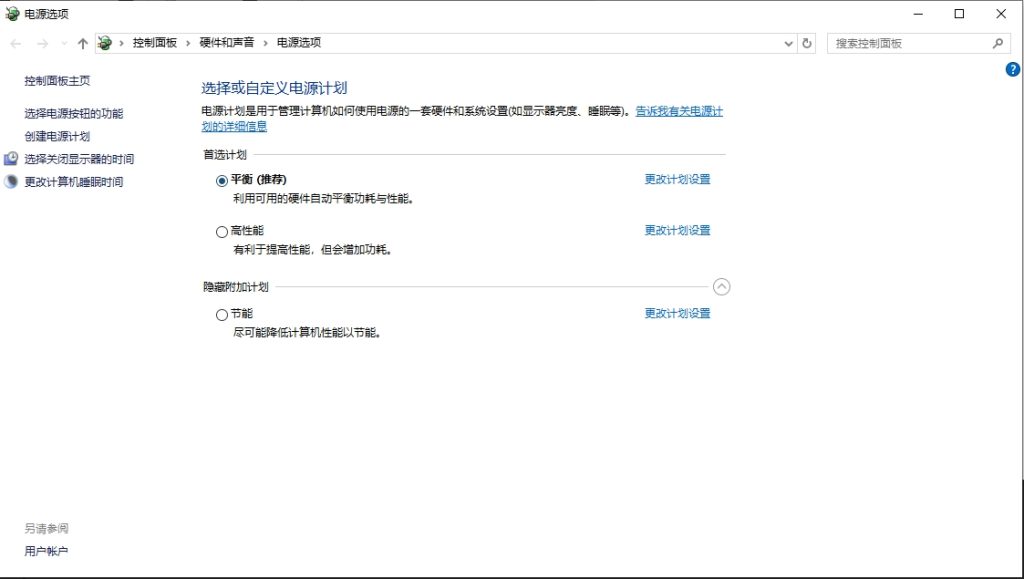Maximize the 电源选项 window
This screenshot has width=1024, height=579.
coord(959,14)
